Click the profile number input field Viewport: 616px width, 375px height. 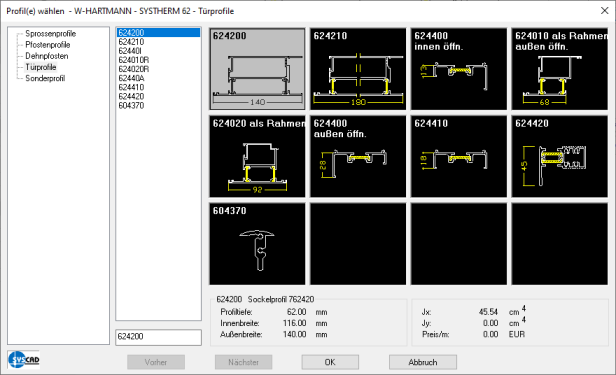pyautogui.click(x=158, y=337)
